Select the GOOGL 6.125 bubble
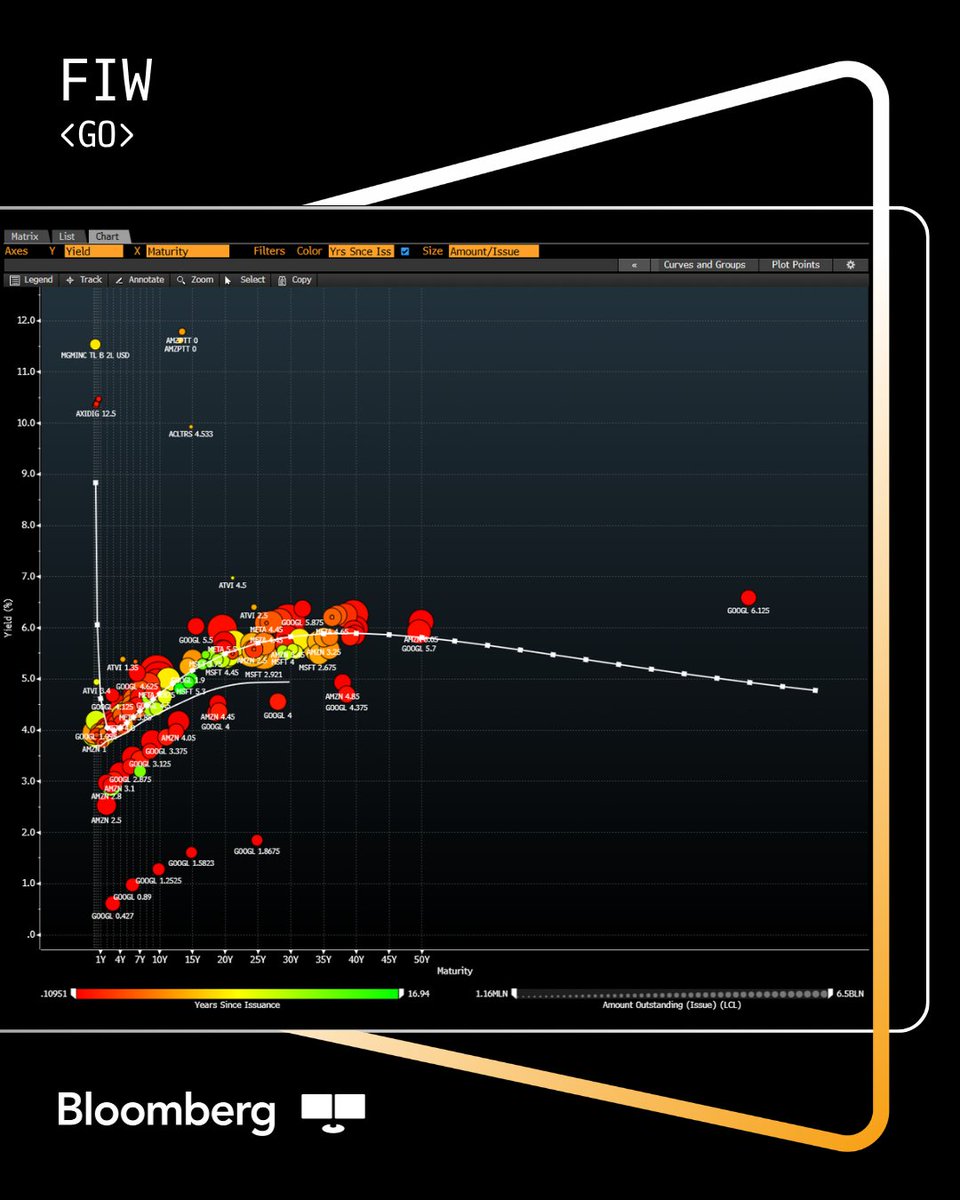The width and height of the screenshot is (960, 1200). point(748,597)
